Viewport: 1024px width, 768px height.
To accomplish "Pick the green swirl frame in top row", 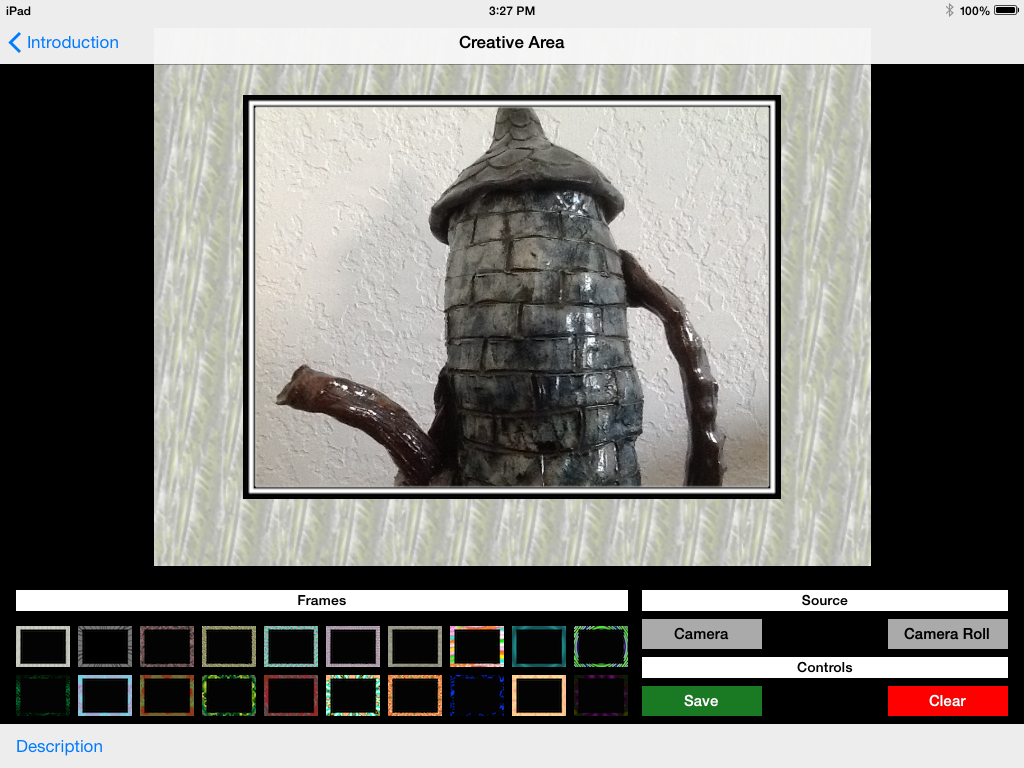I will point(601,646).
